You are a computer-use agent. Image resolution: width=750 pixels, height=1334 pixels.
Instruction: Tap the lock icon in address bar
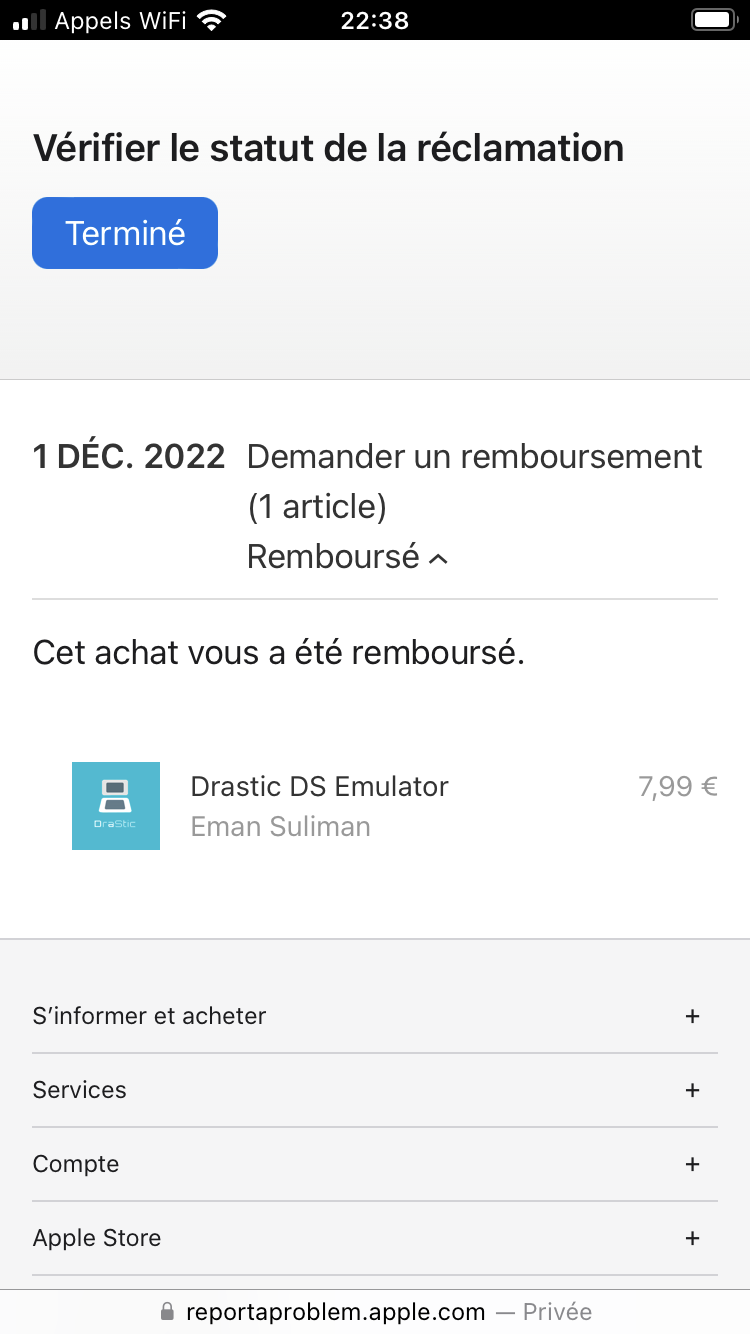pos(167,1312)
